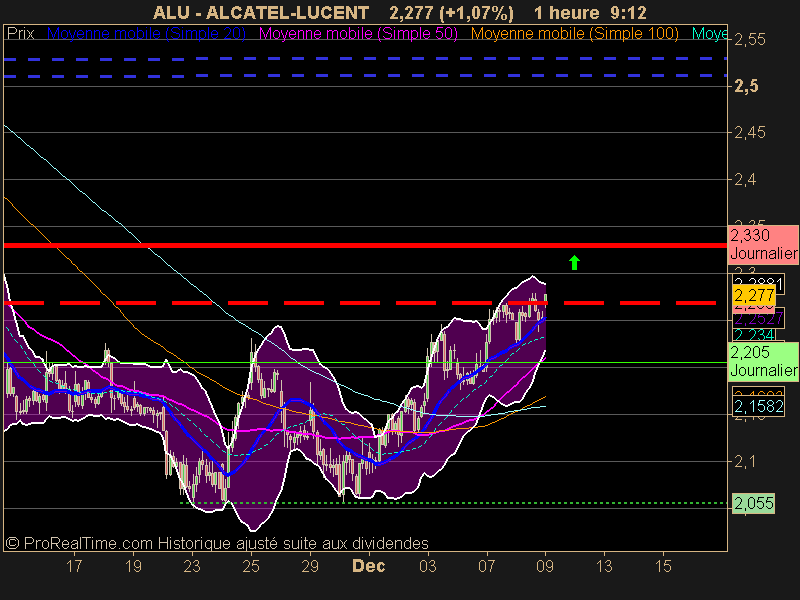Click the cyan '2,1582' price tag
The height and width of the screenshot is (600, 800).
759,406
